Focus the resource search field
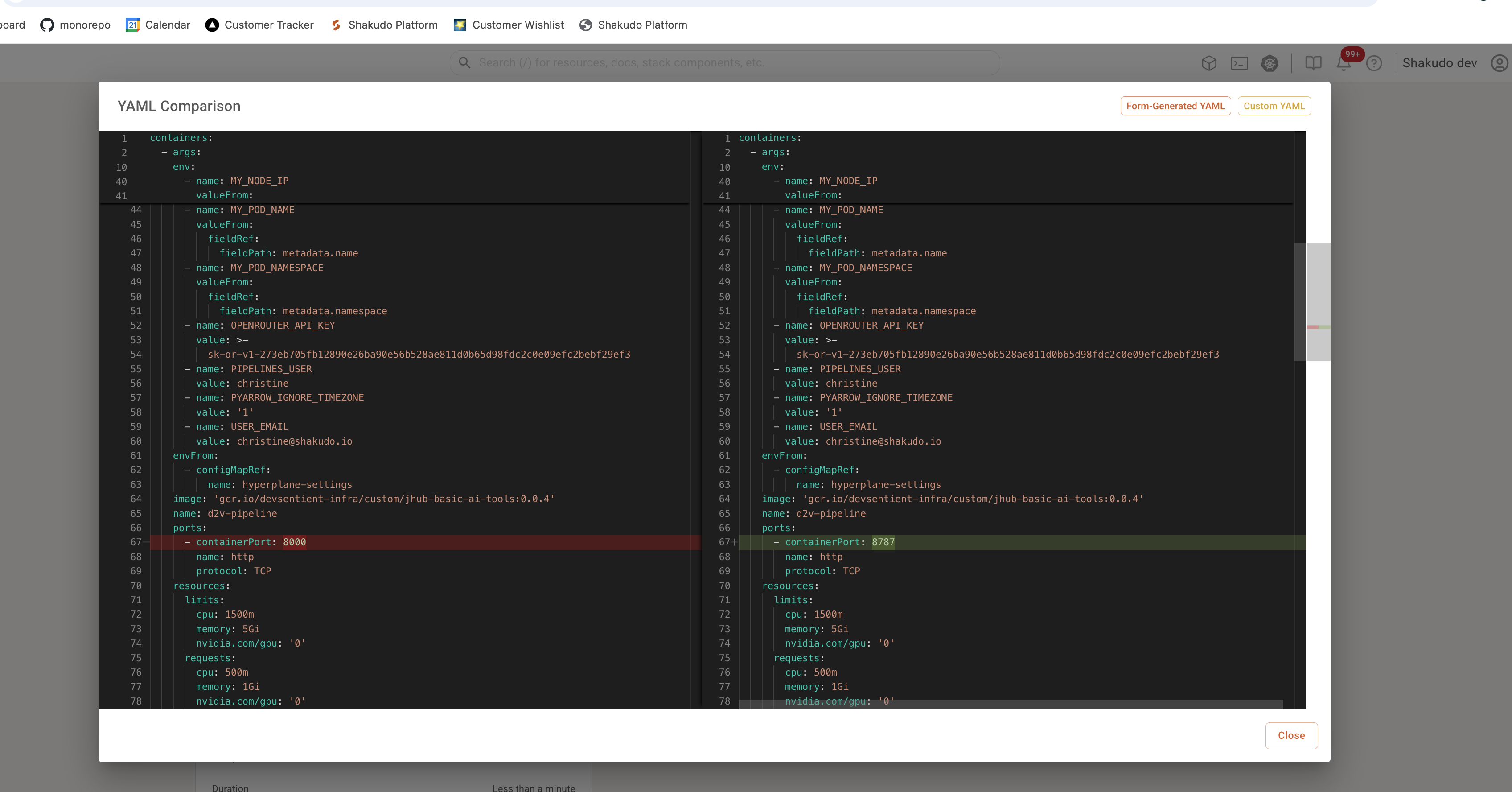Image resolution: width=1512 pixels, height=792 pixels. tap(725, 63)
